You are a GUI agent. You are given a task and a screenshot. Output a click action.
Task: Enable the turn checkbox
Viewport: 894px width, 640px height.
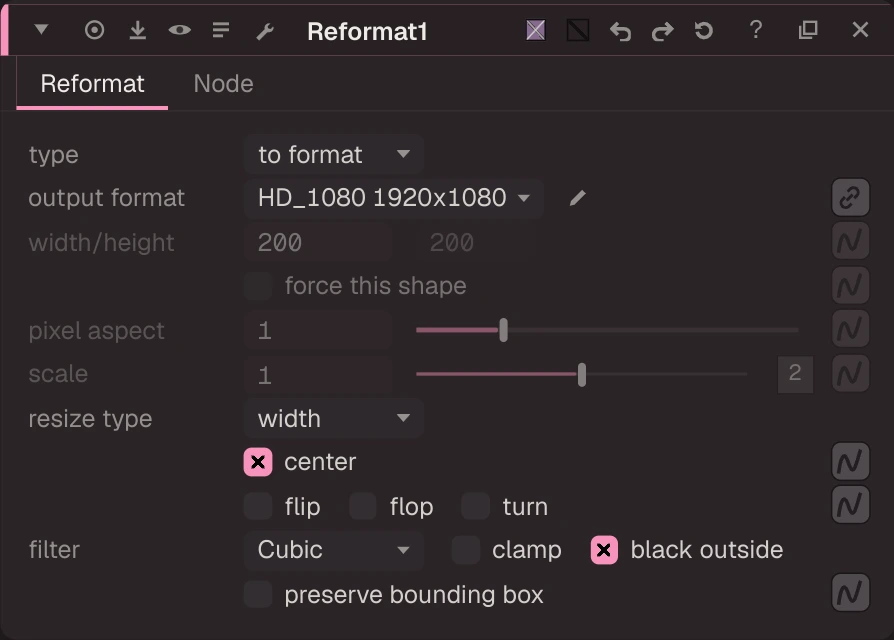[x=476, y=506]
